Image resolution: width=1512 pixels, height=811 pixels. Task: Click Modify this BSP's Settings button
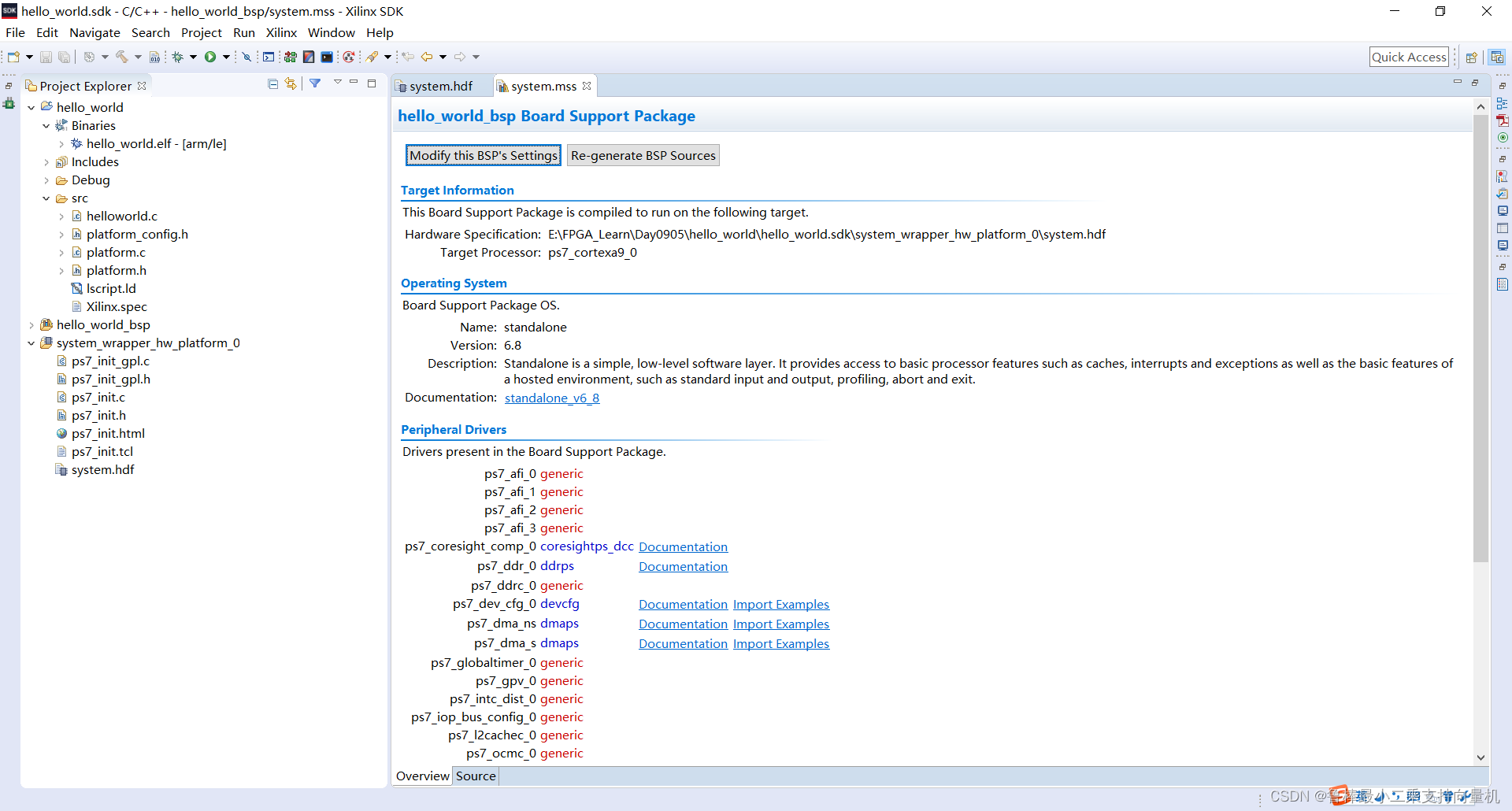(x=484, y=155)
